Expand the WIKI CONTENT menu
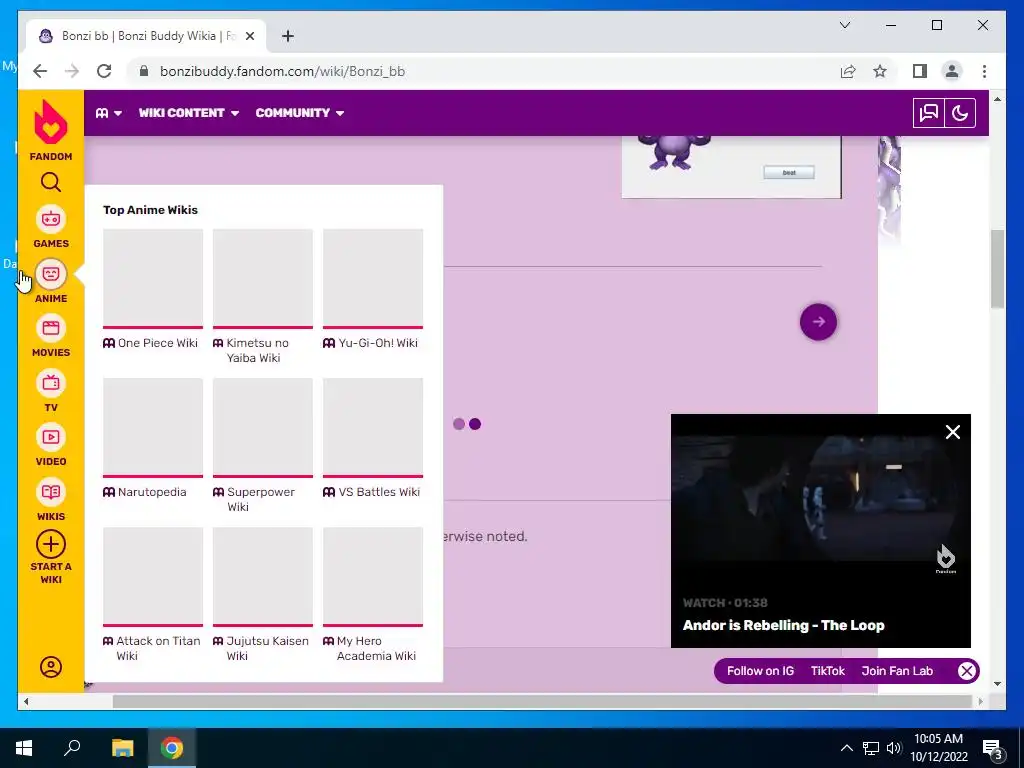Viewport: 1024px width, 768px height. pyautogui.click(x=189, y=113)
